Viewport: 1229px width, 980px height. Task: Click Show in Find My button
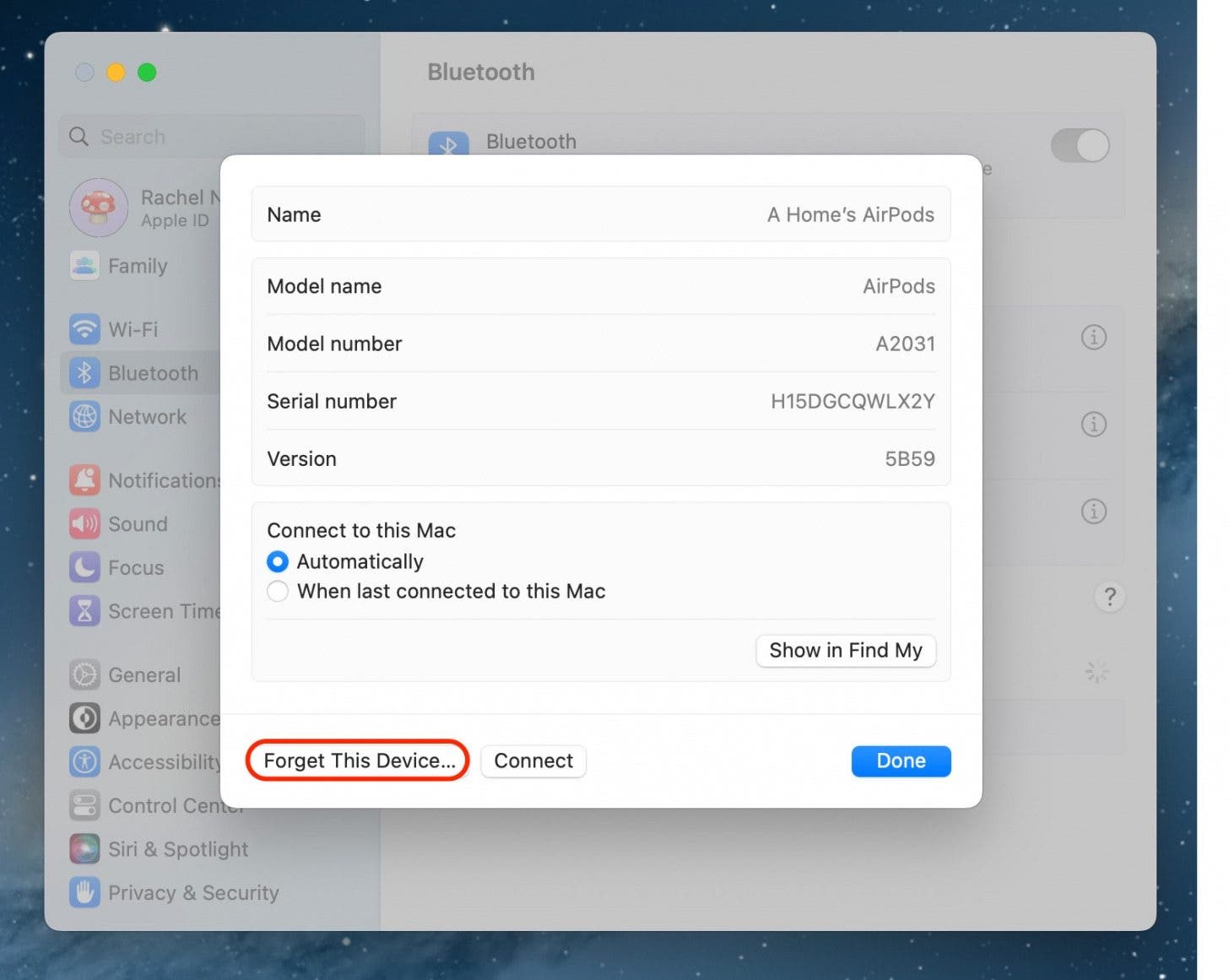[845, 651]
